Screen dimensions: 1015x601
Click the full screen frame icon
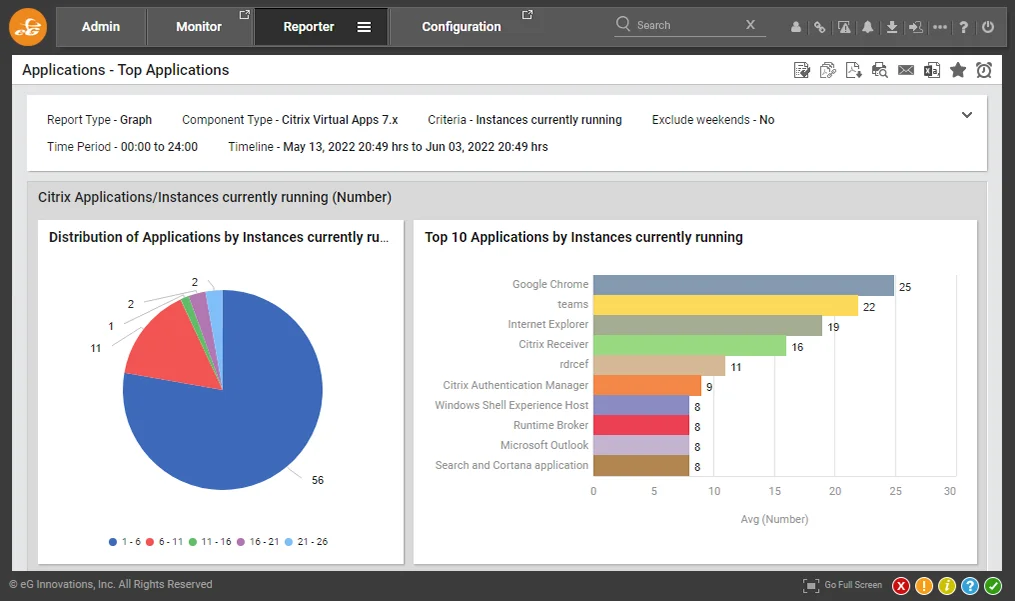[x=810, y=585]
